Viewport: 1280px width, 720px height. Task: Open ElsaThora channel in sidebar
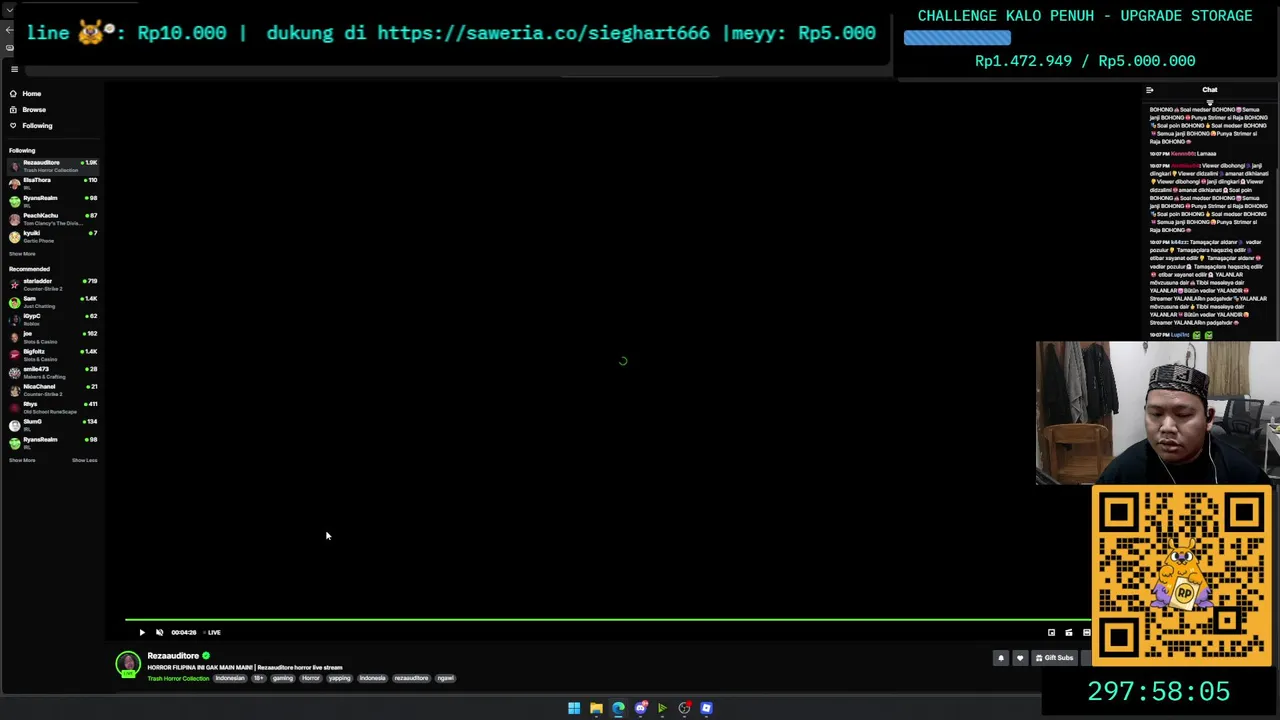[x=53, y=183]
